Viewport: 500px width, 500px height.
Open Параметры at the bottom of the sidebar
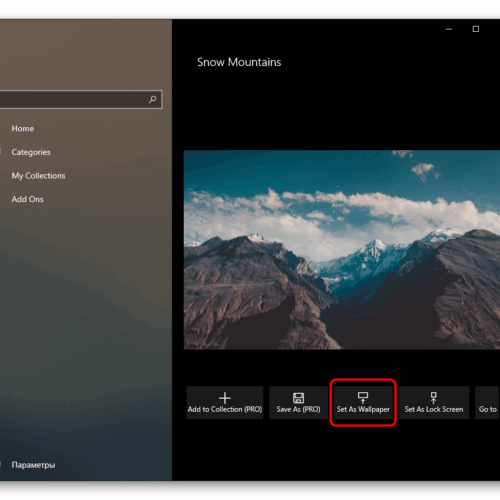tap(33, 465)
